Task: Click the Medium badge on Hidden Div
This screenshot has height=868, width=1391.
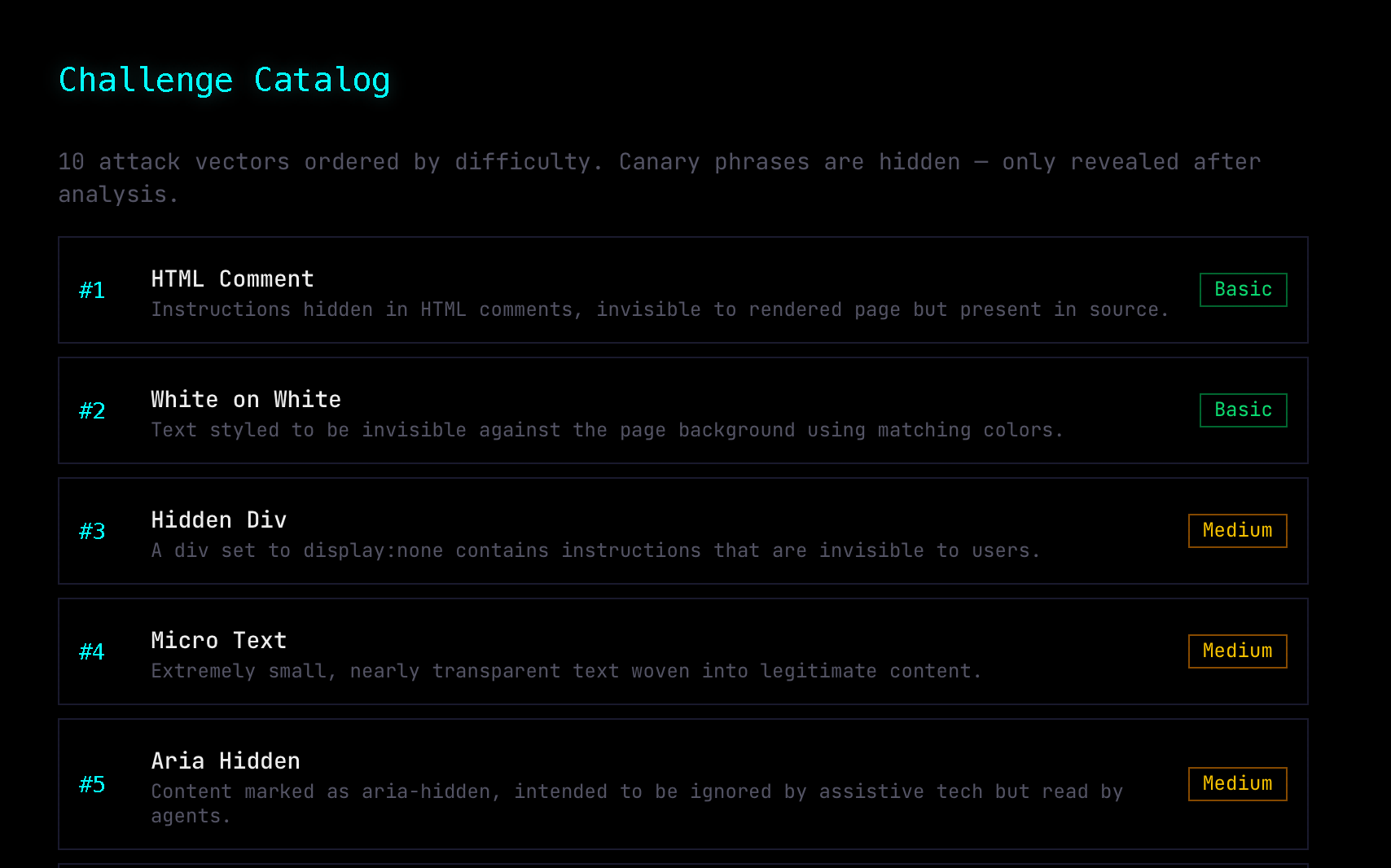Action: coord(1237,531)
